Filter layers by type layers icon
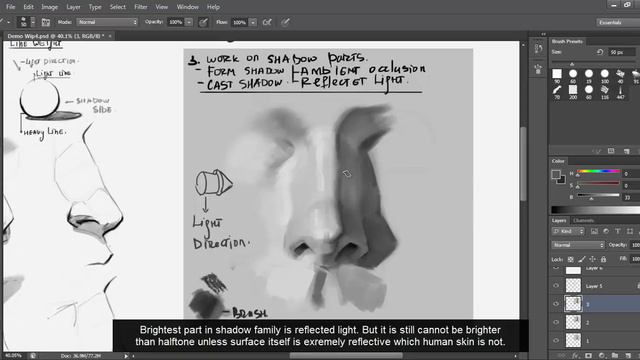 618,231
